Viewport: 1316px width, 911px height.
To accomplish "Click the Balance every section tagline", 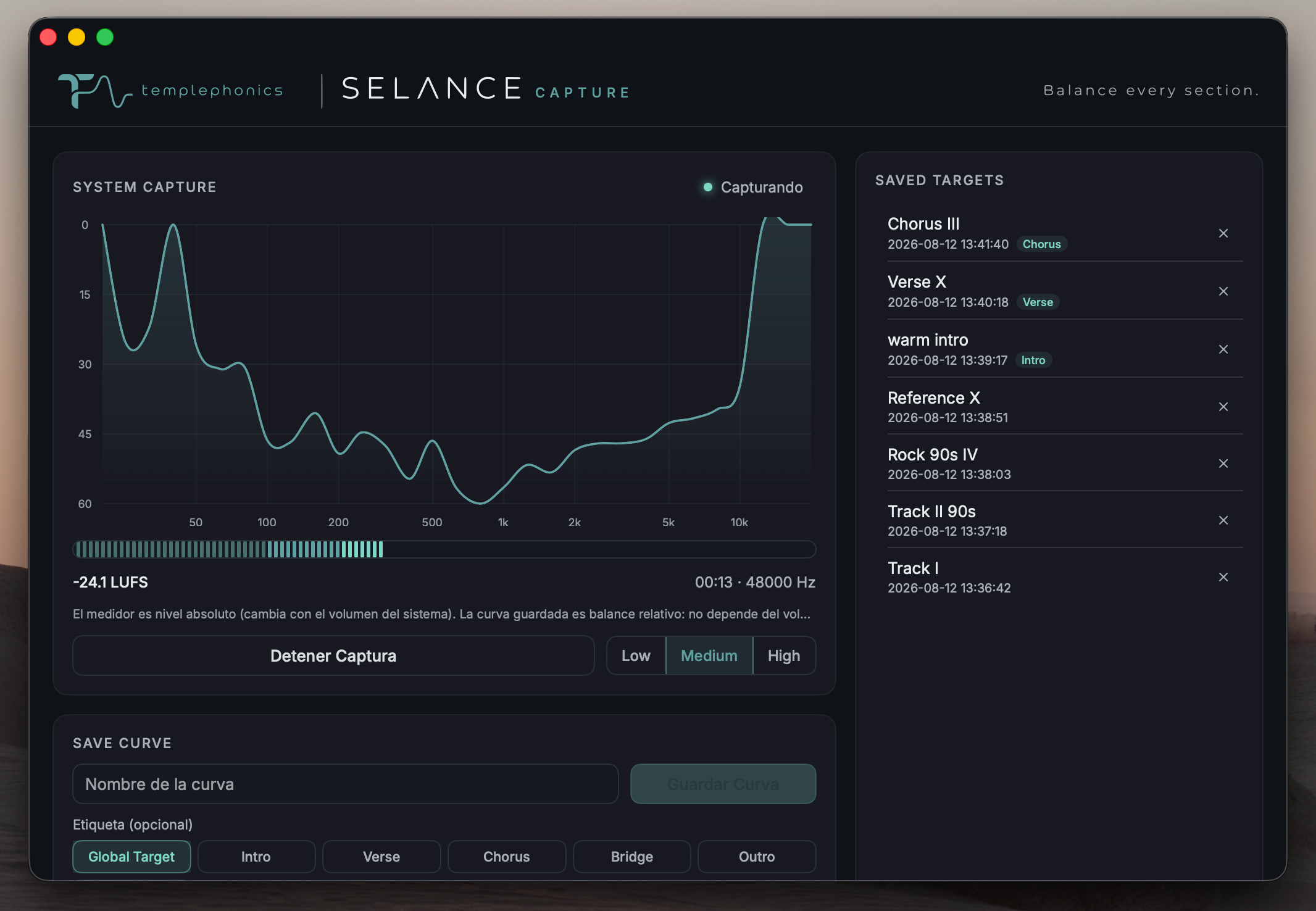I will 1151,91.
